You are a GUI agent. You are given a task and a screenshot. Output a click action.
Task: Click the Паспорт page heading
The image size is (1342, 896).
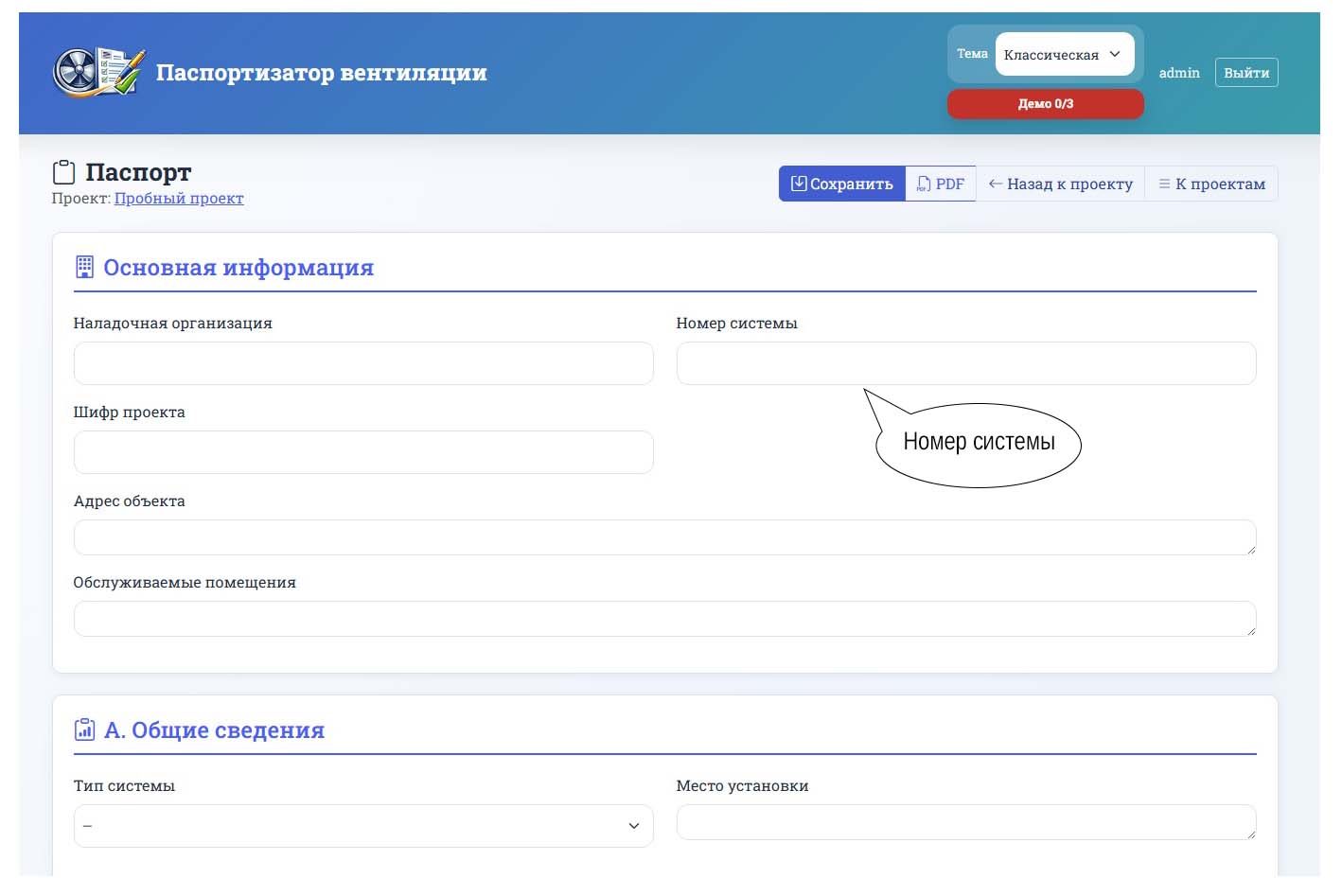tap(138, 172)
